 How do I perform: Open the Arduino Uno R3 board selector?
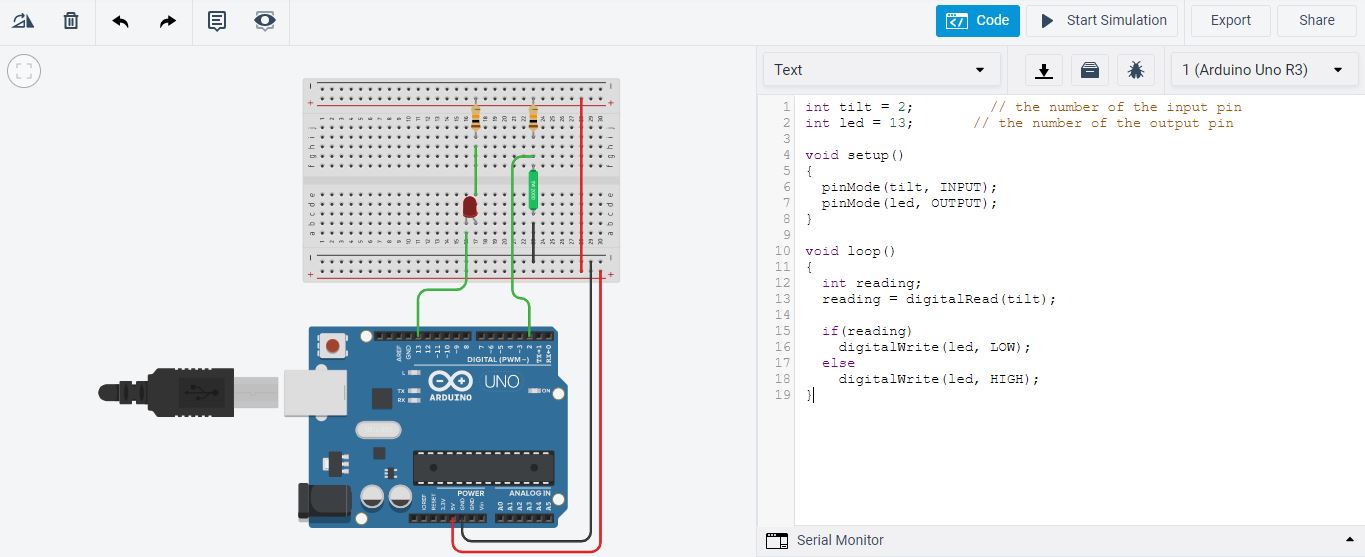point(1263,70)
